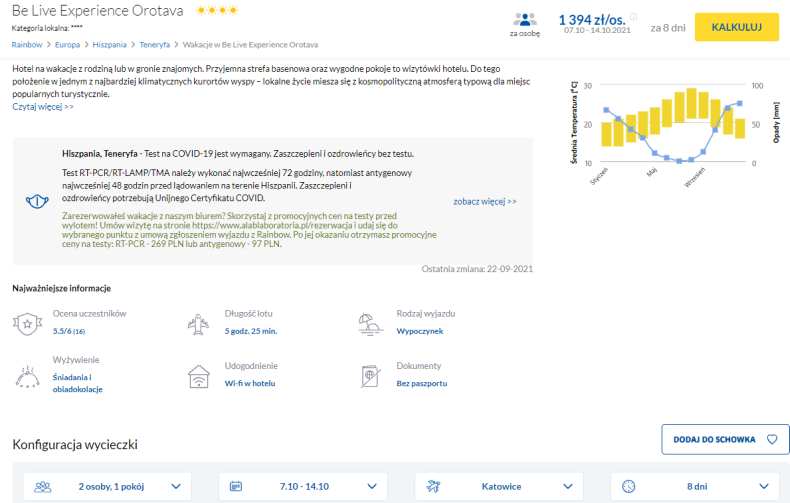Click the Wi-fi house icon
This screenshot has height=503, width=790.
coord(199,376)
